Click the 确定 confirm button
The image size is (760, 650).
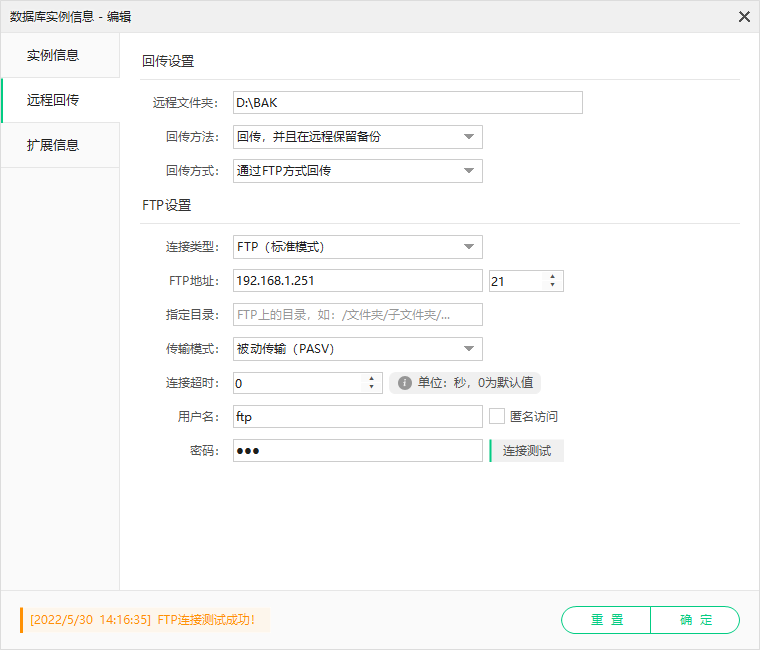pyautogui.click(x=695, y=620)
